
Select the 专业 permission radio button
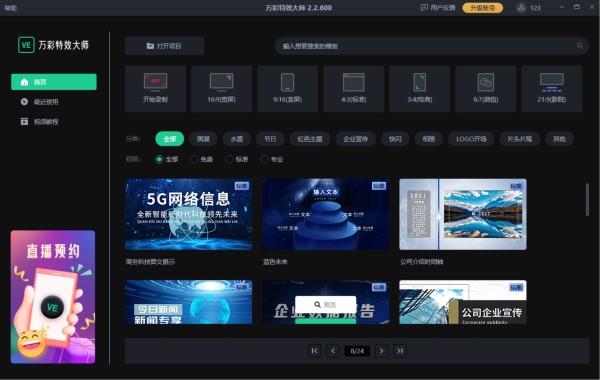pyautogui.click(x=264, y=159)
